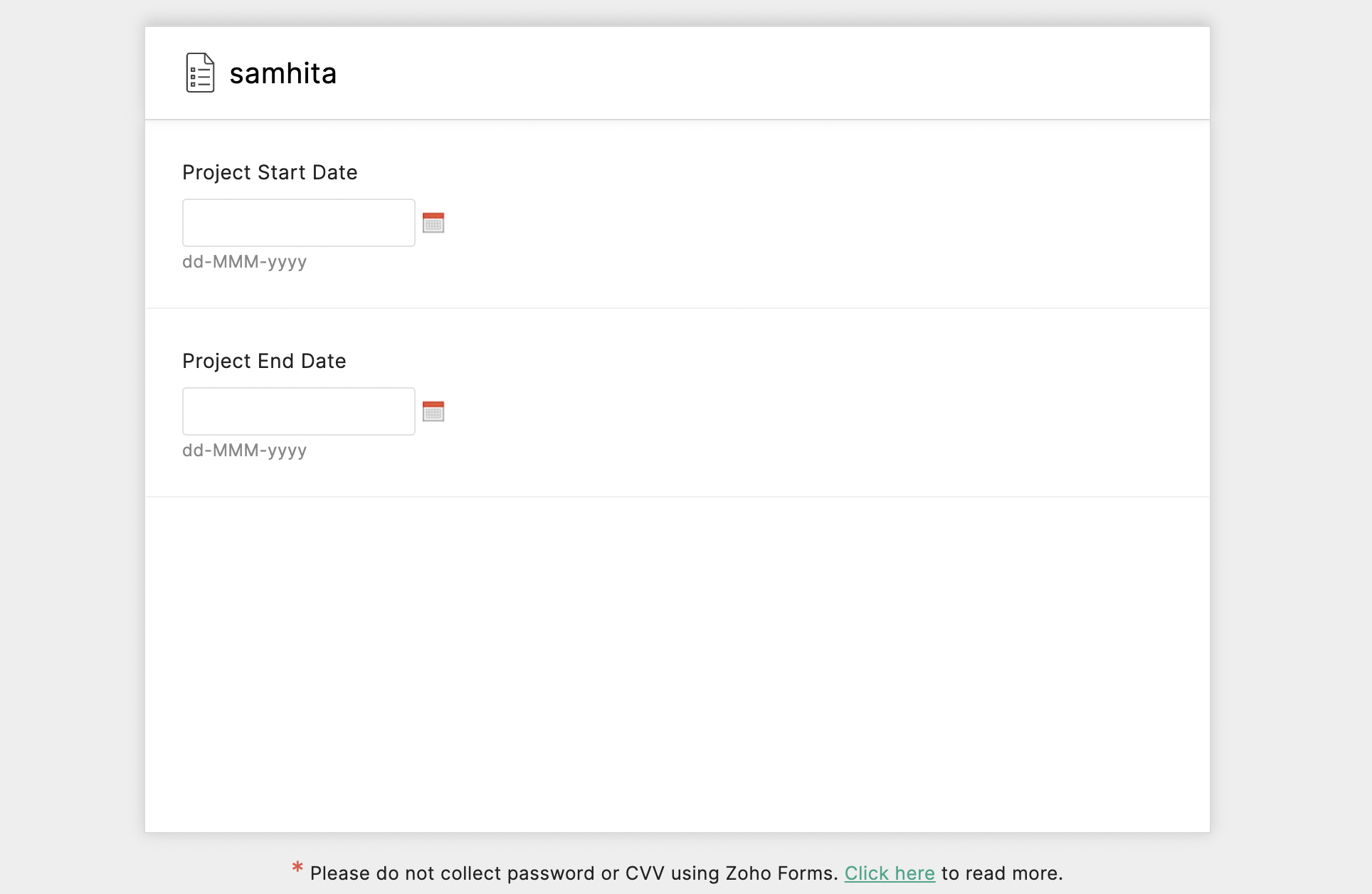Click the Project Start Date label
The height and width of the screenshot is (894, 1372).
click(x=270, y=172)
